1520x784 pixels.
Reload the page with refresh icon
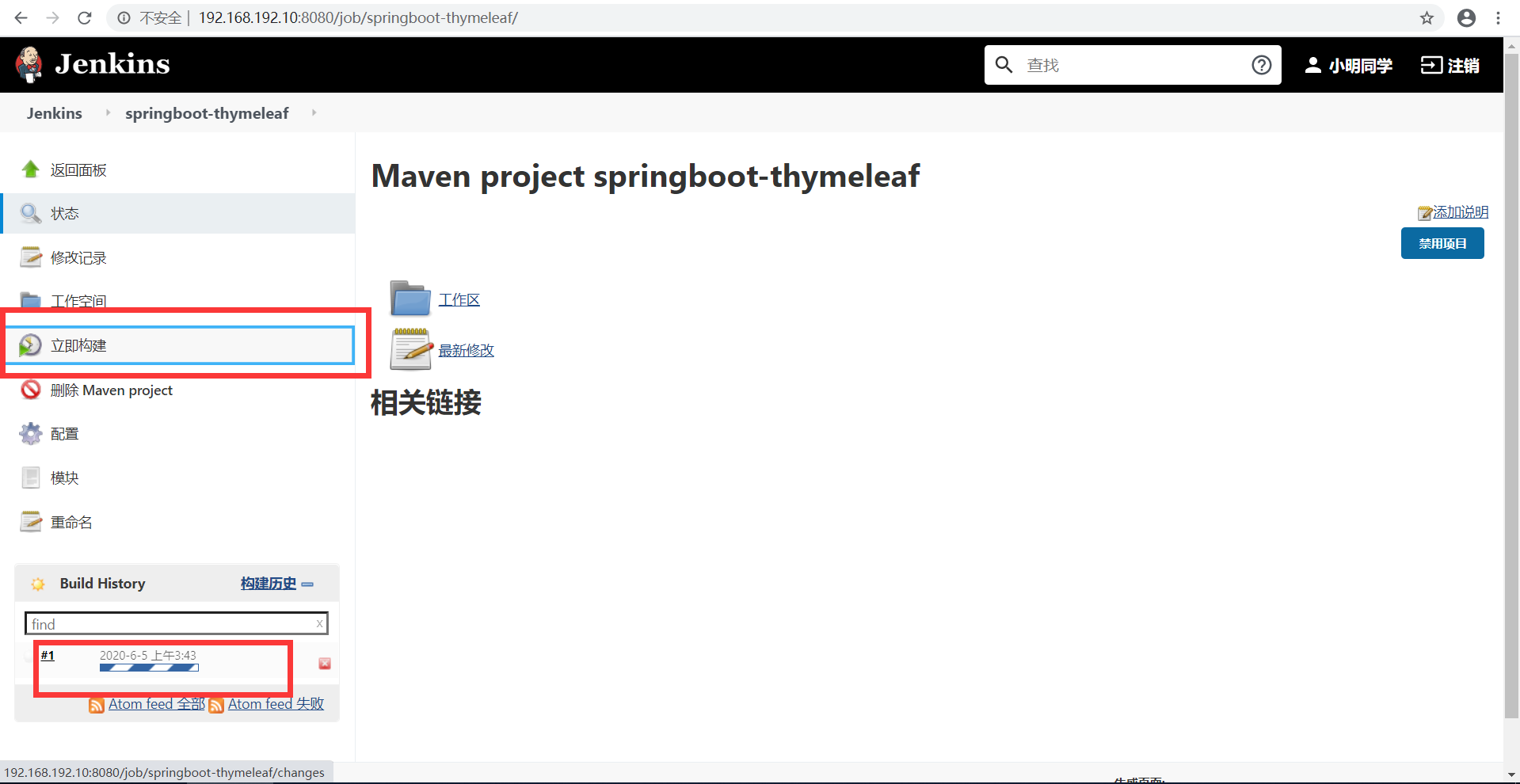coord(85,17)
